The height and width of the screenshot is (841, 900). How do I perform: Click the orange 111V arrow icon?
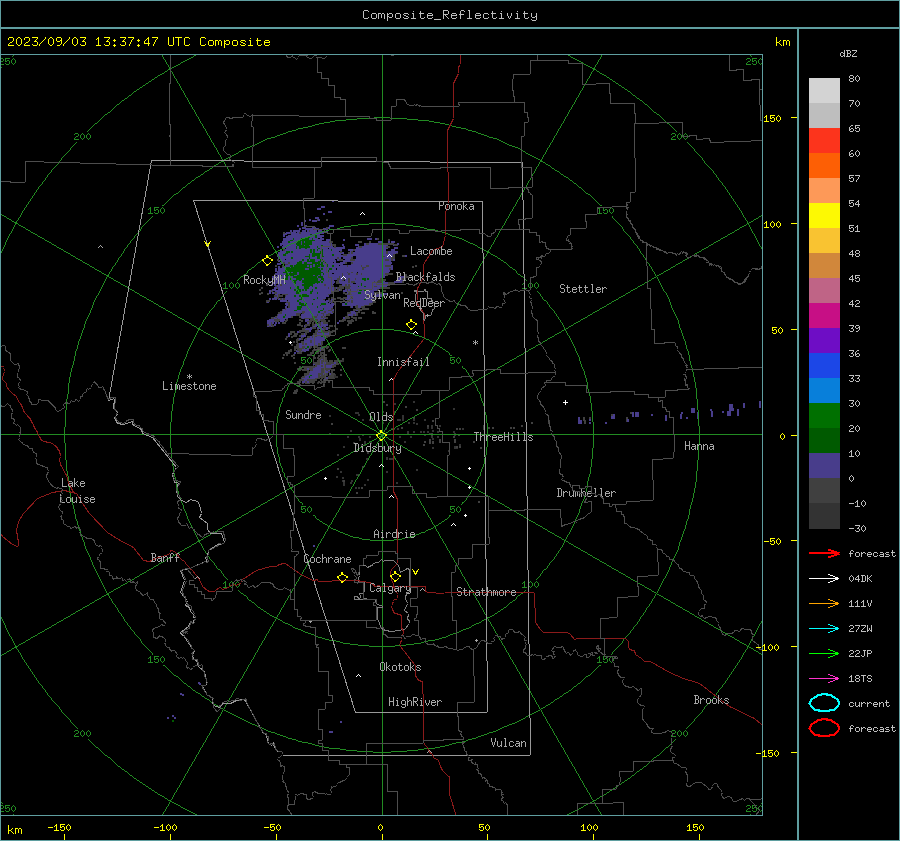[x=824, y=603]
